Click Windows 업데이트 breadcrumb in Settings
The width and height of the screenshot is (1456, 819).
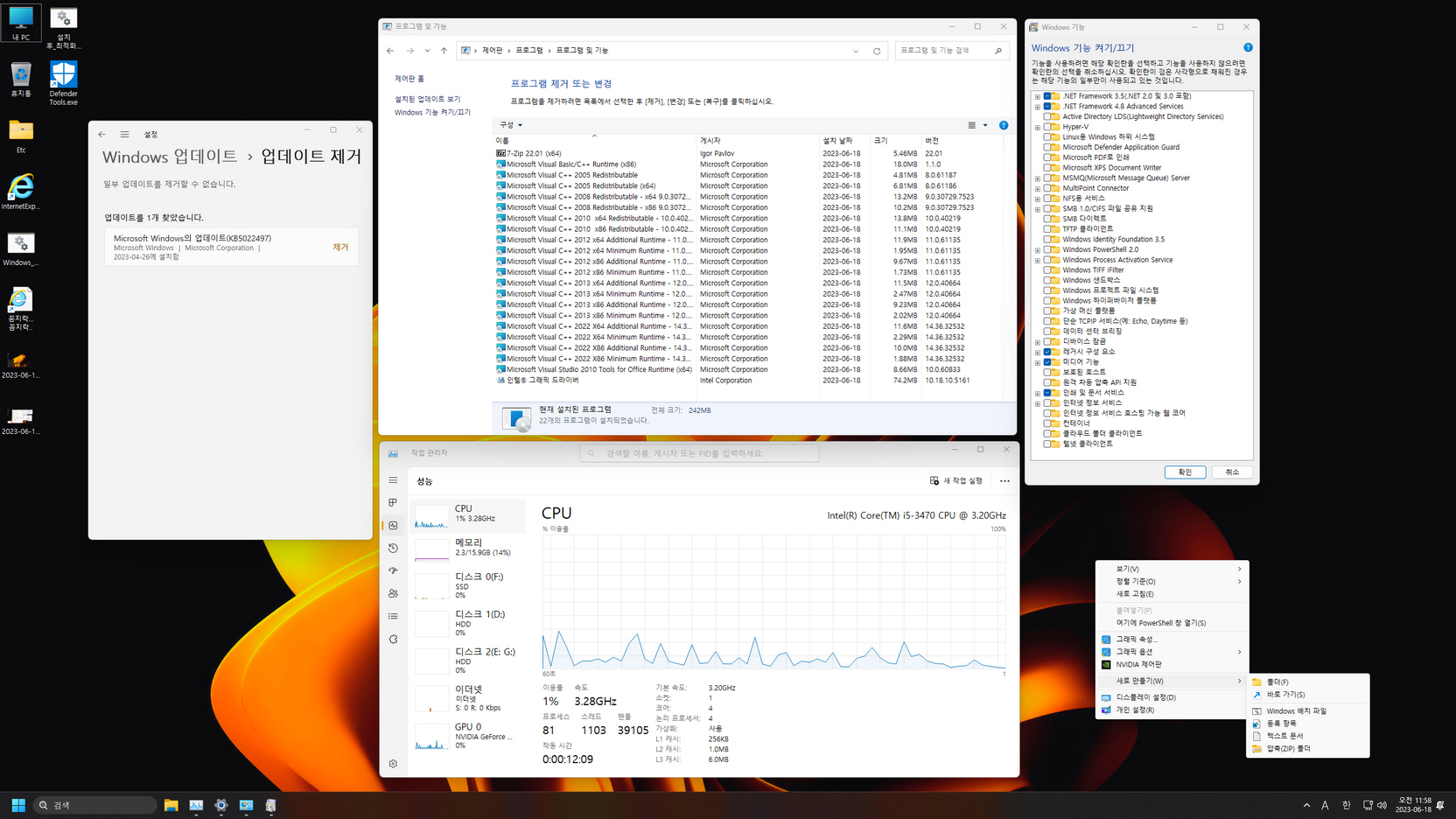[x=170, y=157]
